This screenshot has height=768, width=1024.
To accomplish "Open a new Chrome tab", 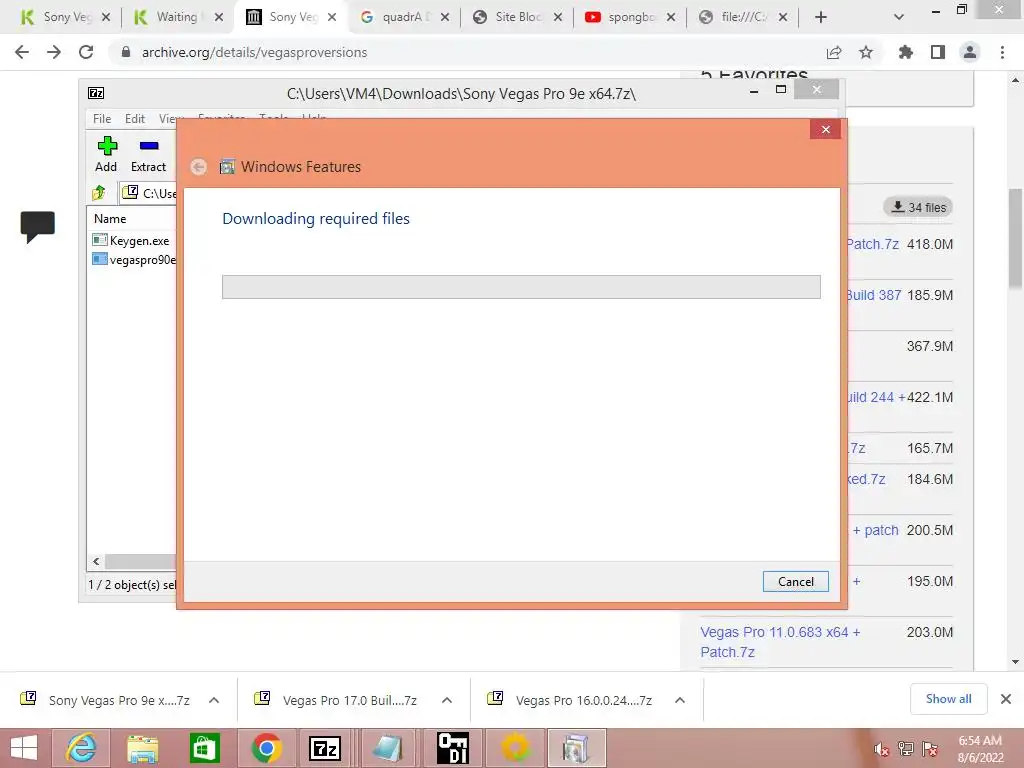I will click(821, 18).
